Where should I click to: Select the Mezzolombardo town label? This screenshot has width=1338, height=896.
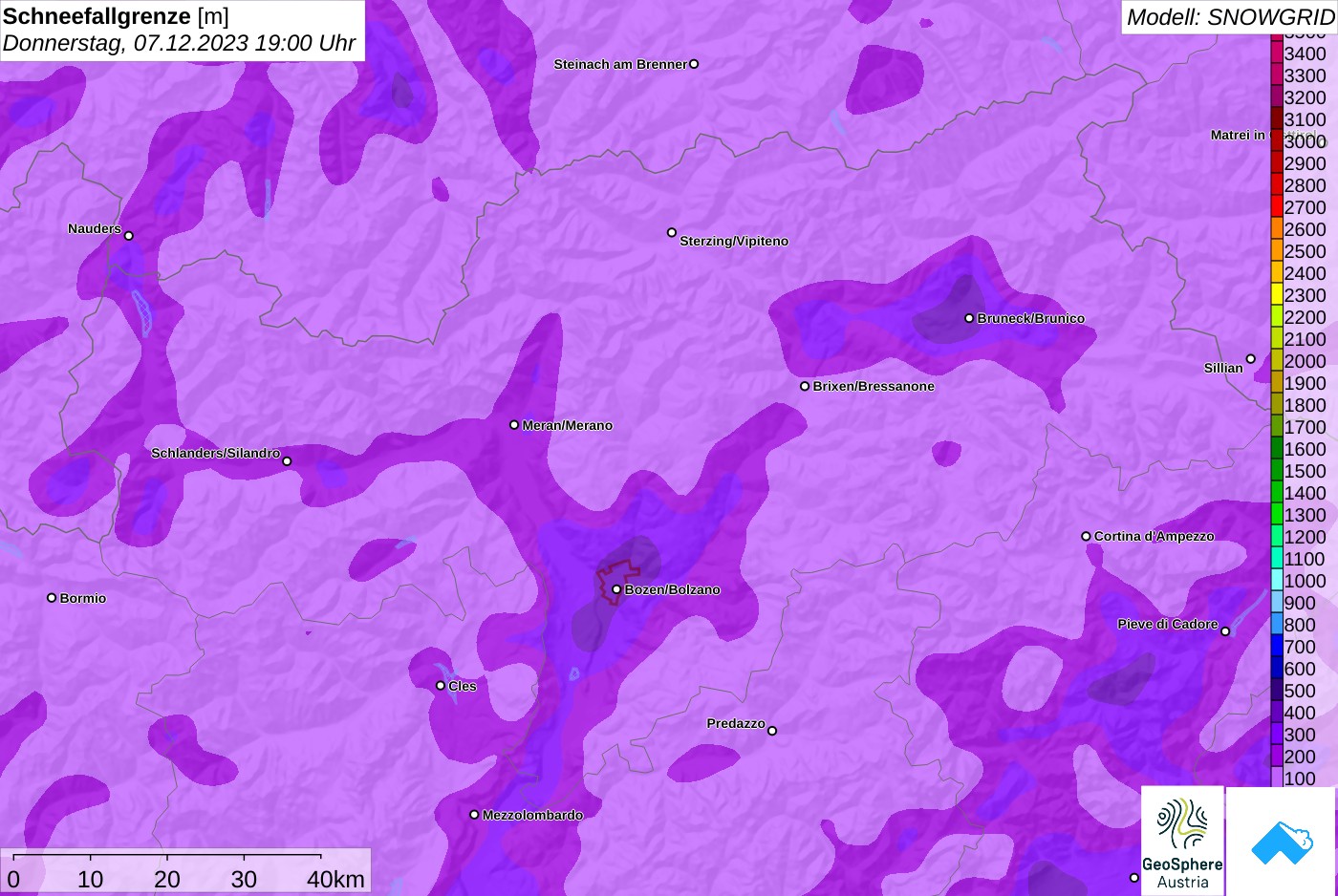click(532, 815)
